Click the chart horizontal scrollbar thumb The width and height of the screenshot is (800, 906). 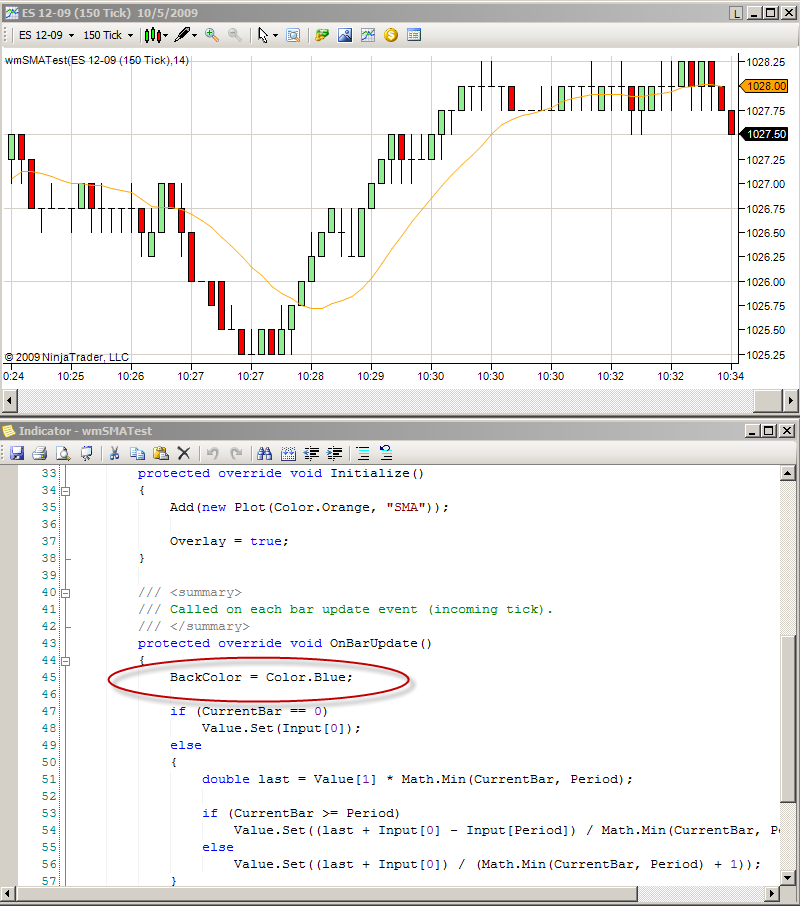click(768, 400)
